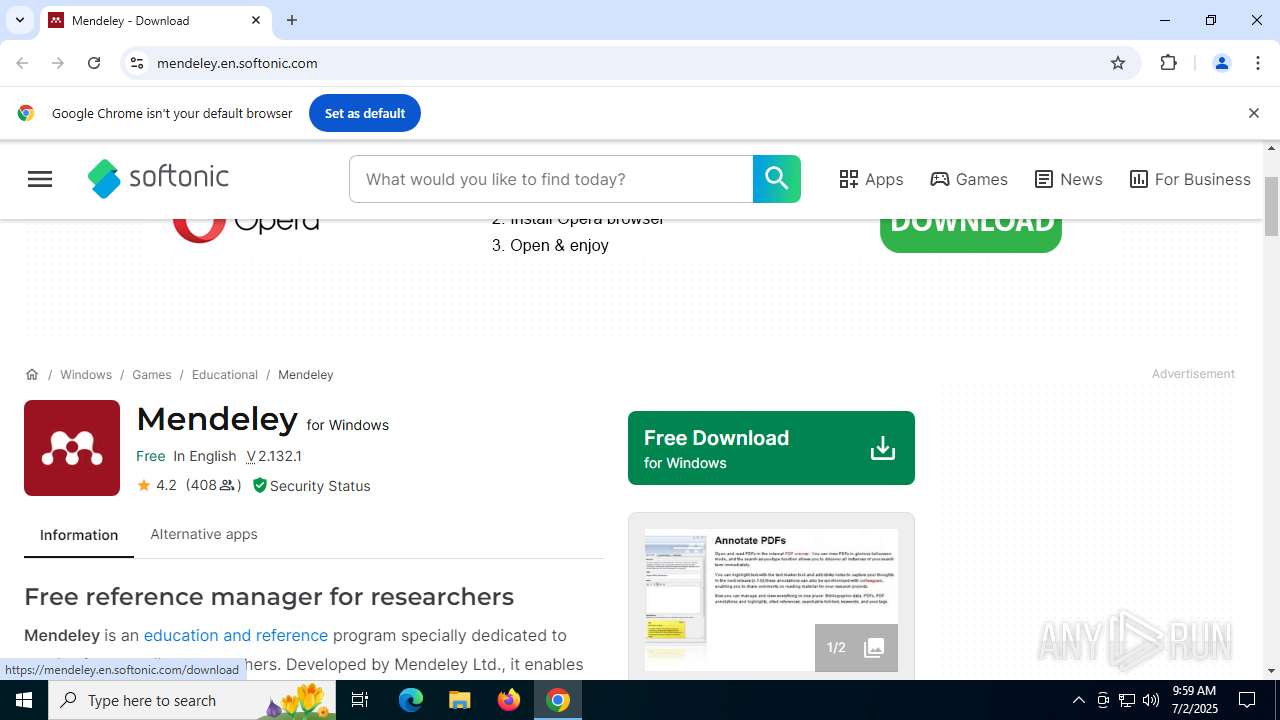Go to the Educational breadcrumb
The height and width of the screenshot is (720, 1280).
(225, 374)
